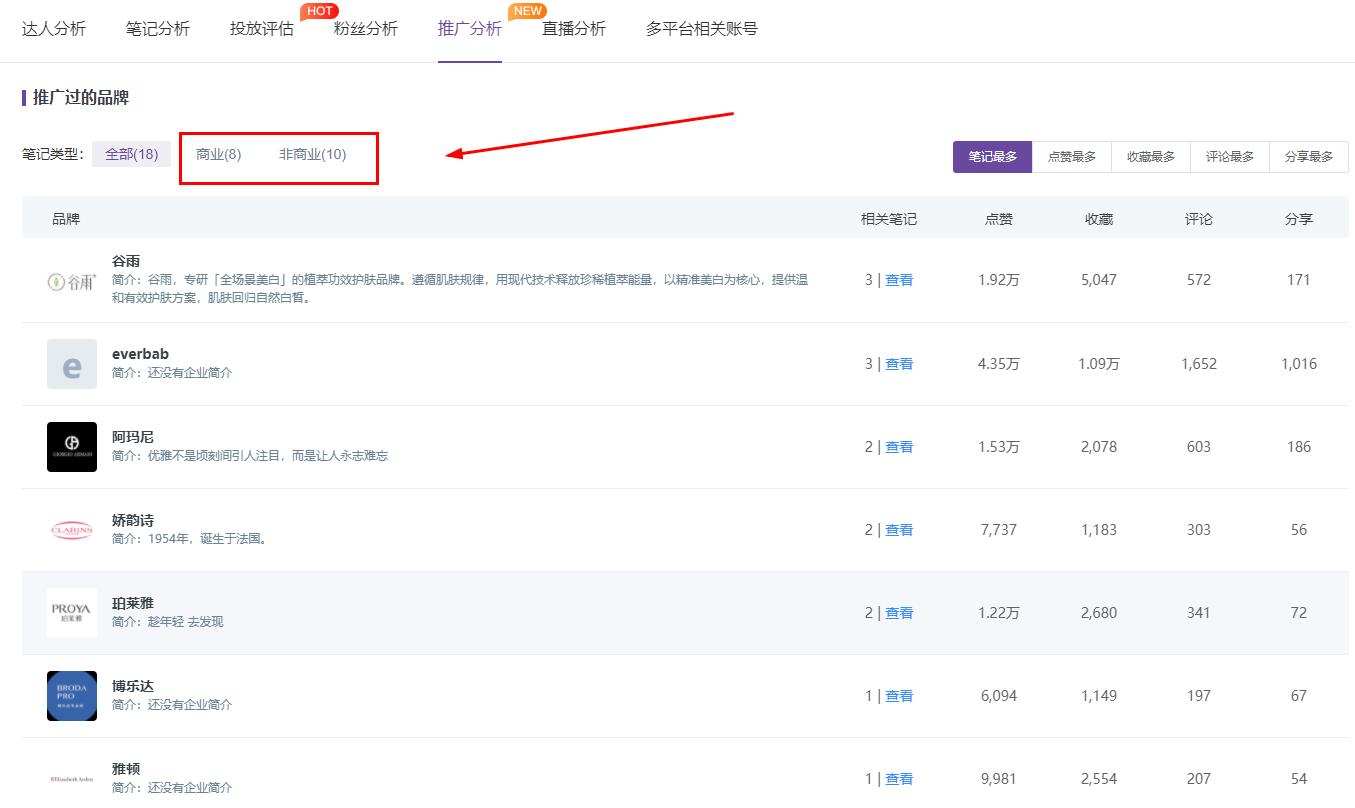Sort brands by 分享最多

[x=1309, y=157]
